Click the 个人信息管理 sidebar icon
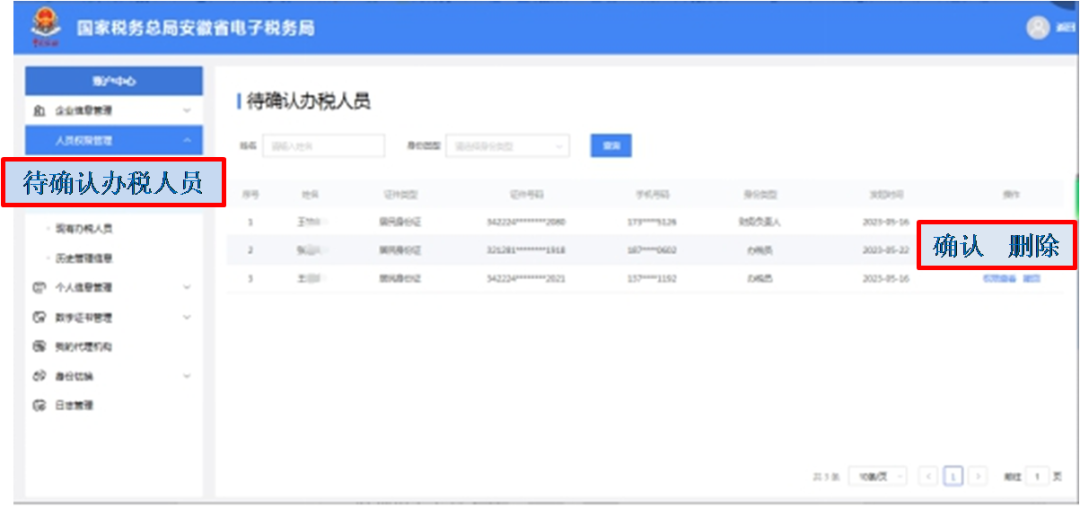 point(39,288)
